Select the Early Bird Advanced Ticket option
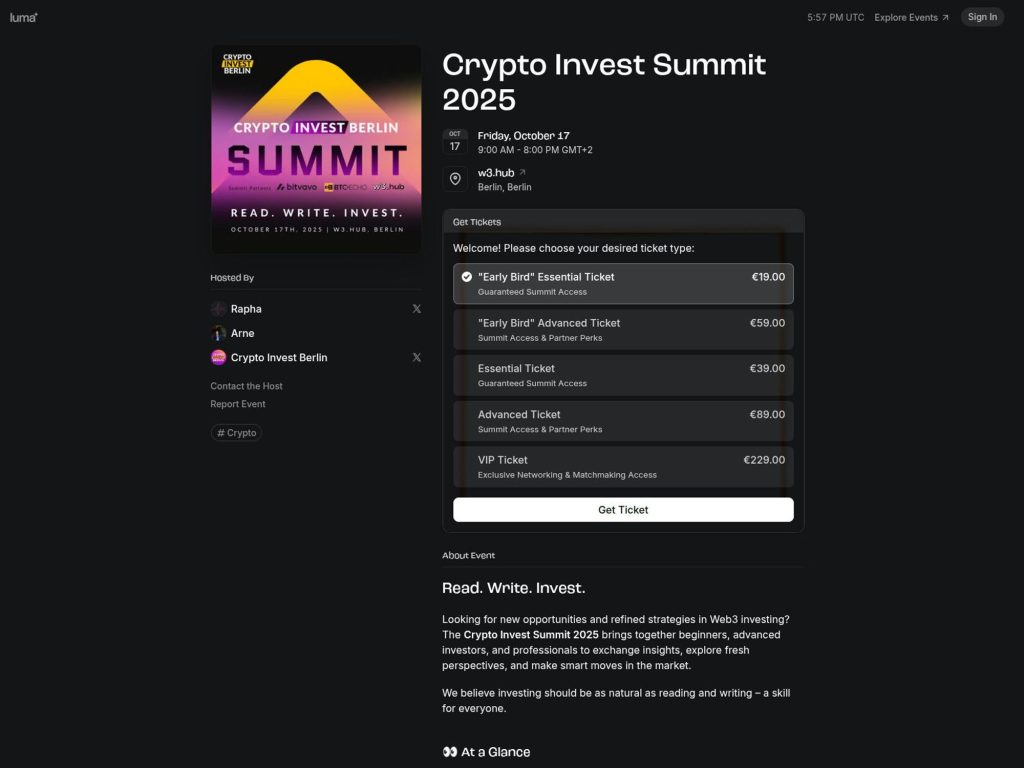 coord(622,329)
